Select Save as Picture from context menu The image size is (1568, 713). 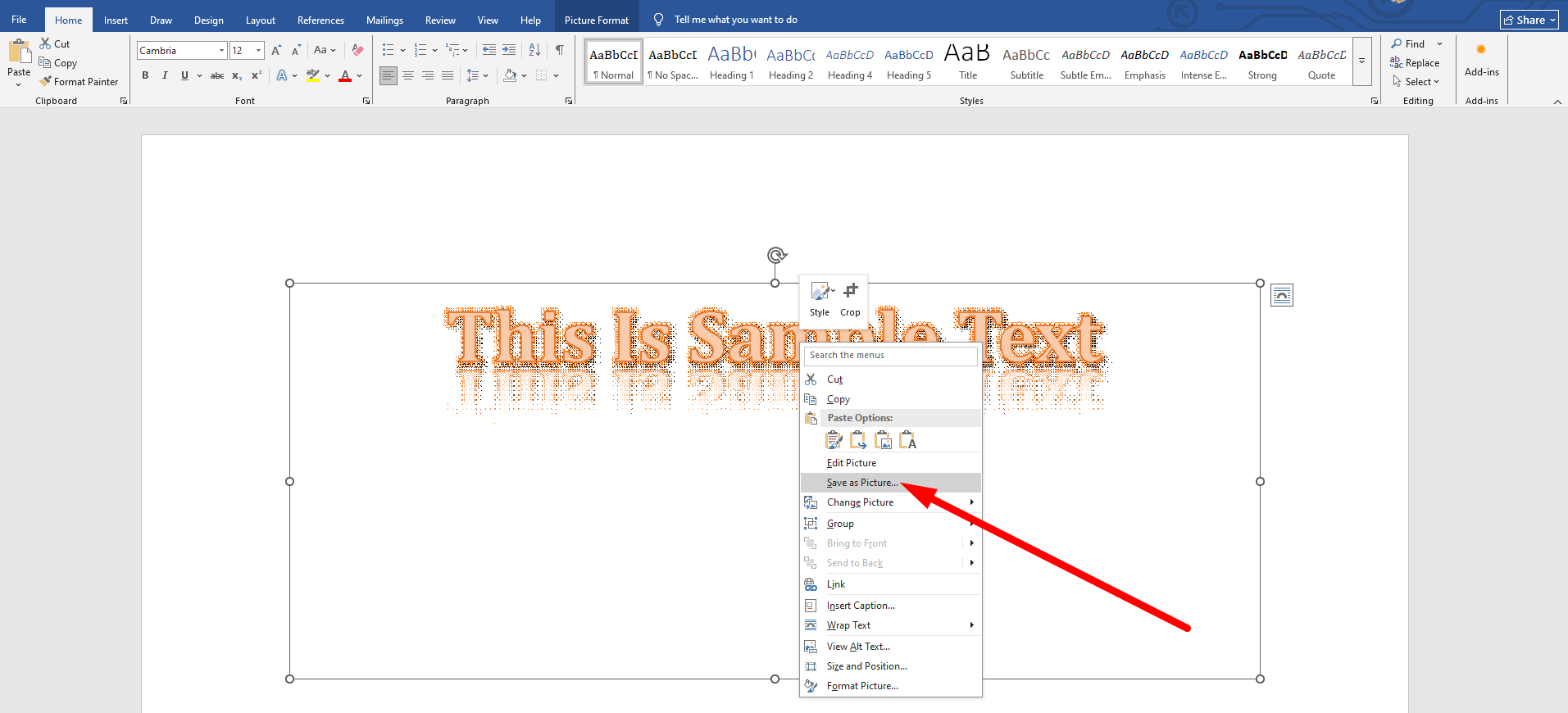(x=861, y=483)
